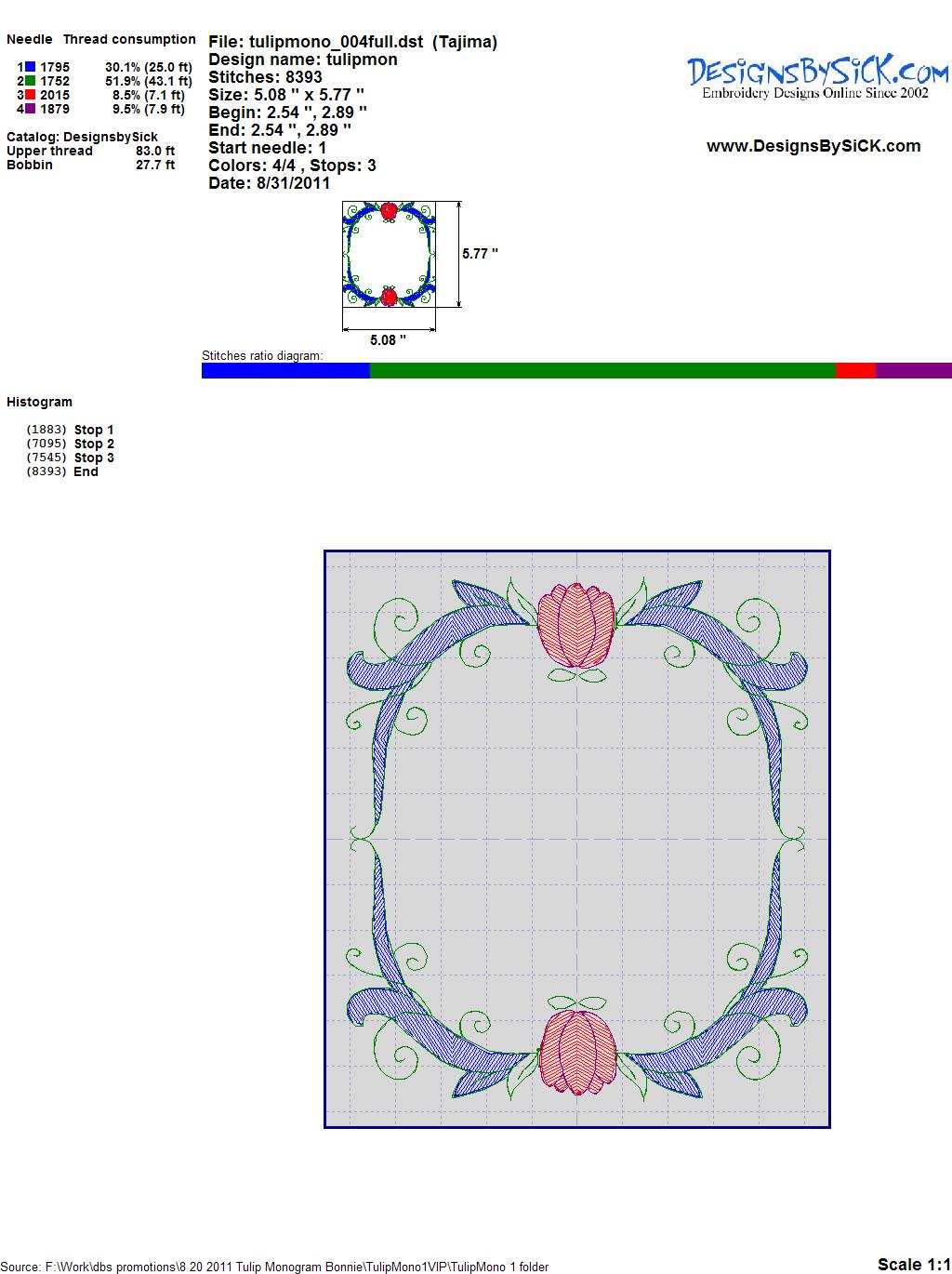
Task: Open the www.DesignsBySiCK.com link
Action: pos(813,146)
